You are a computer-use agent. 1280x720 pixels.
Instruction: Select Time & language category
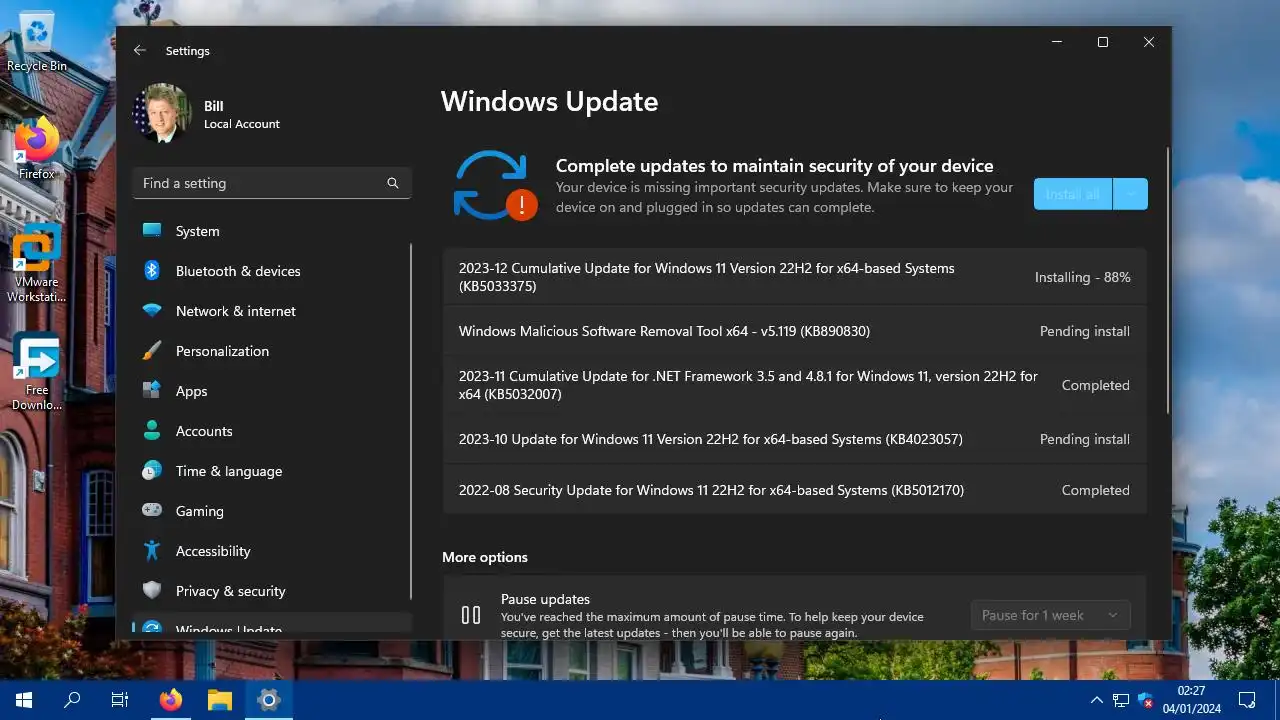(x=271, y=471)
